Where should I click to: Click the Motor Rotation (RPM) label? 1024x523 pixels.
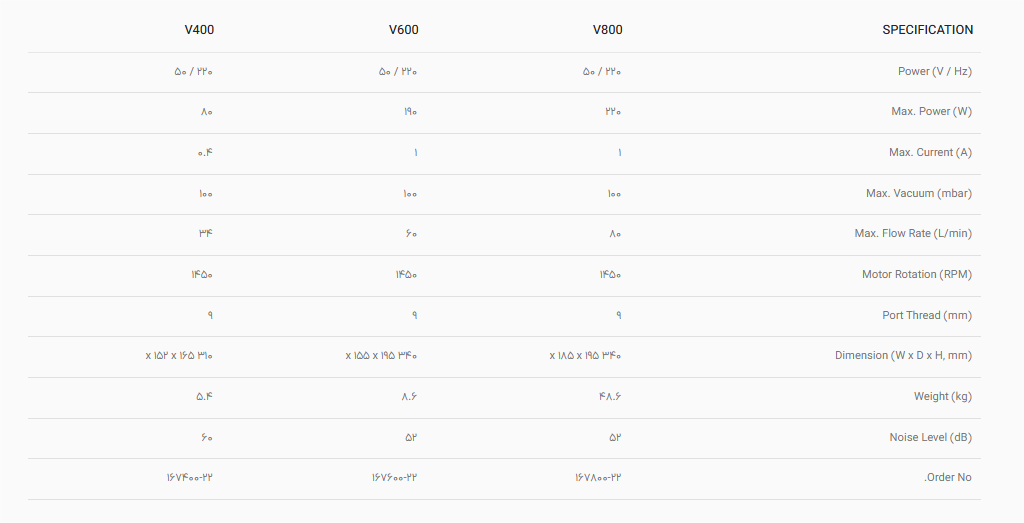tap(916, 274)
